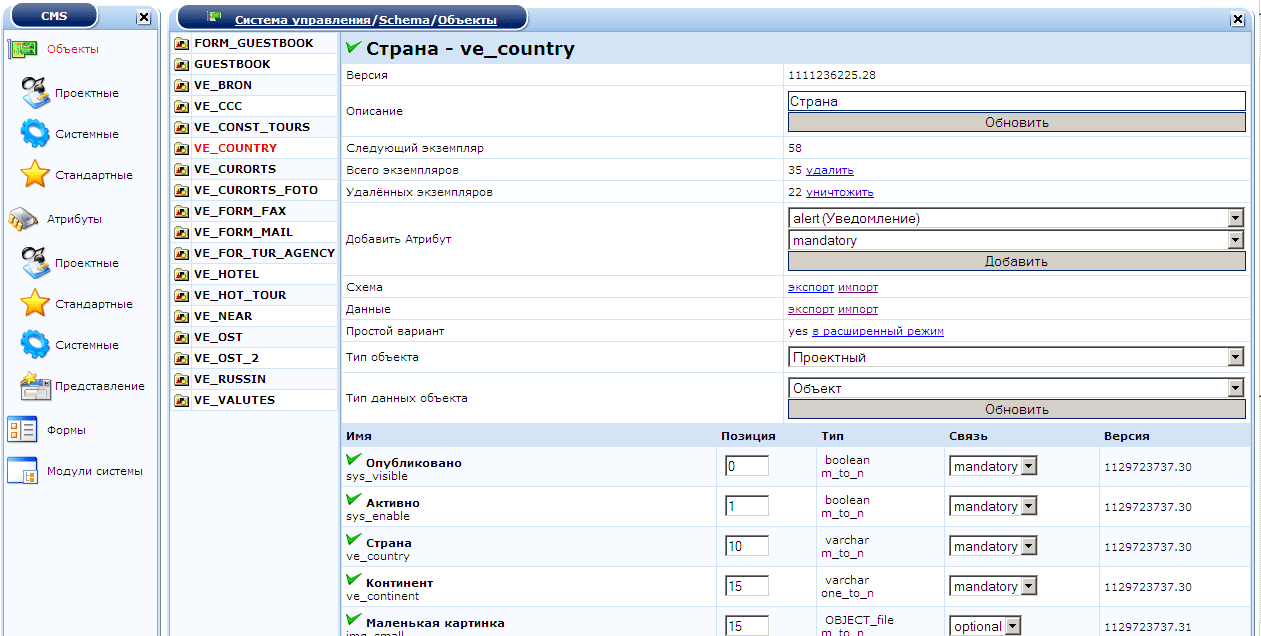Select the Стандартные star icon under Атрибуты

(x=35, y=303)
